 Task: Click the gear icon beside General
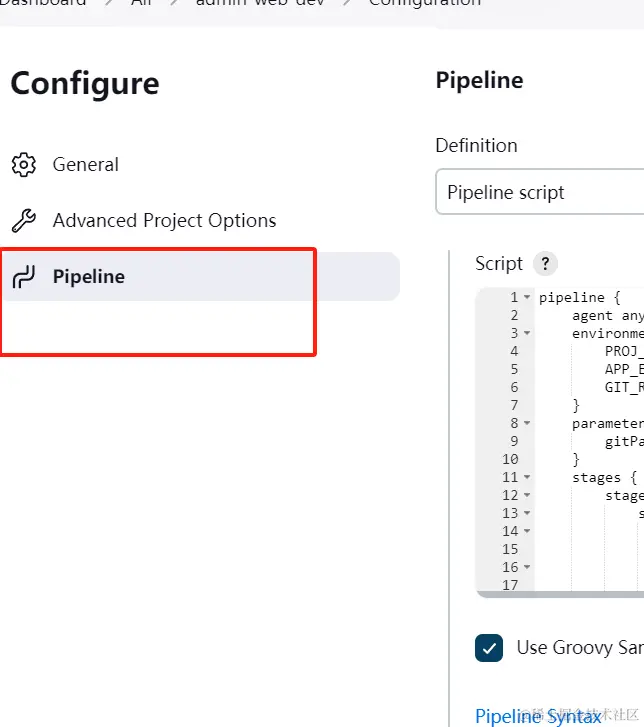[x=24, y=165]
